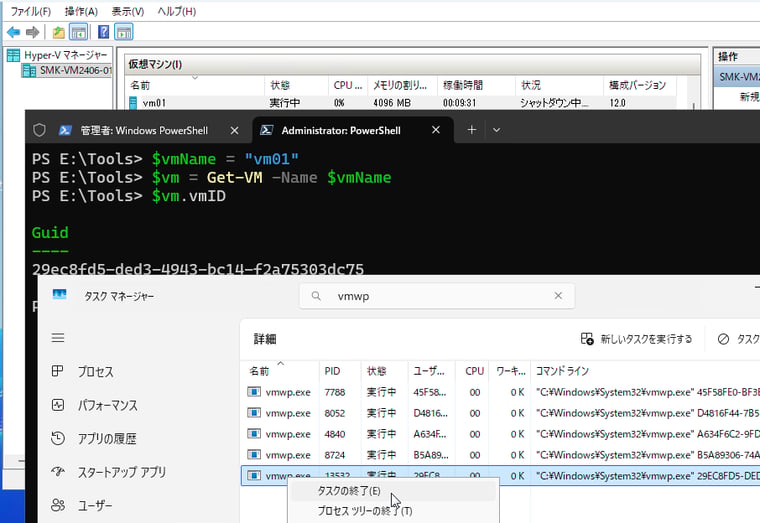The width and height of the screenshot is (760, 523).
Task: Click 新しいタスクを実行する button
Action: pyautogui.click(x=636, y=339)
